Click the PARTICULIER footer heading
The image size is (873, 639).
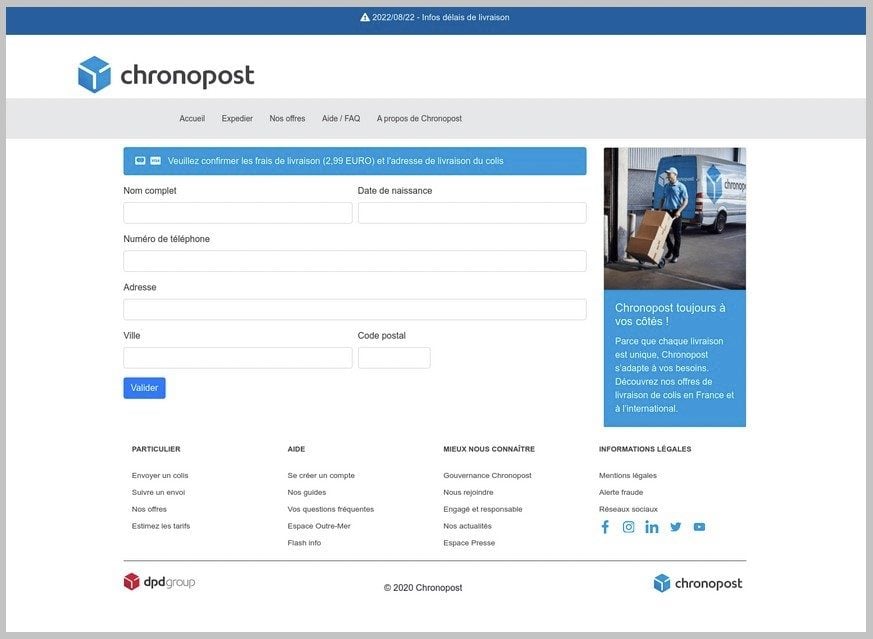point(156,449)
